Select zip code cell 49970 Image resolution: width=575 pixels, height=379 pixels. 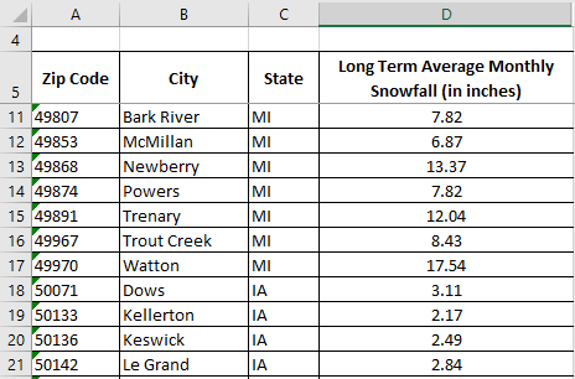click(76, 265)
